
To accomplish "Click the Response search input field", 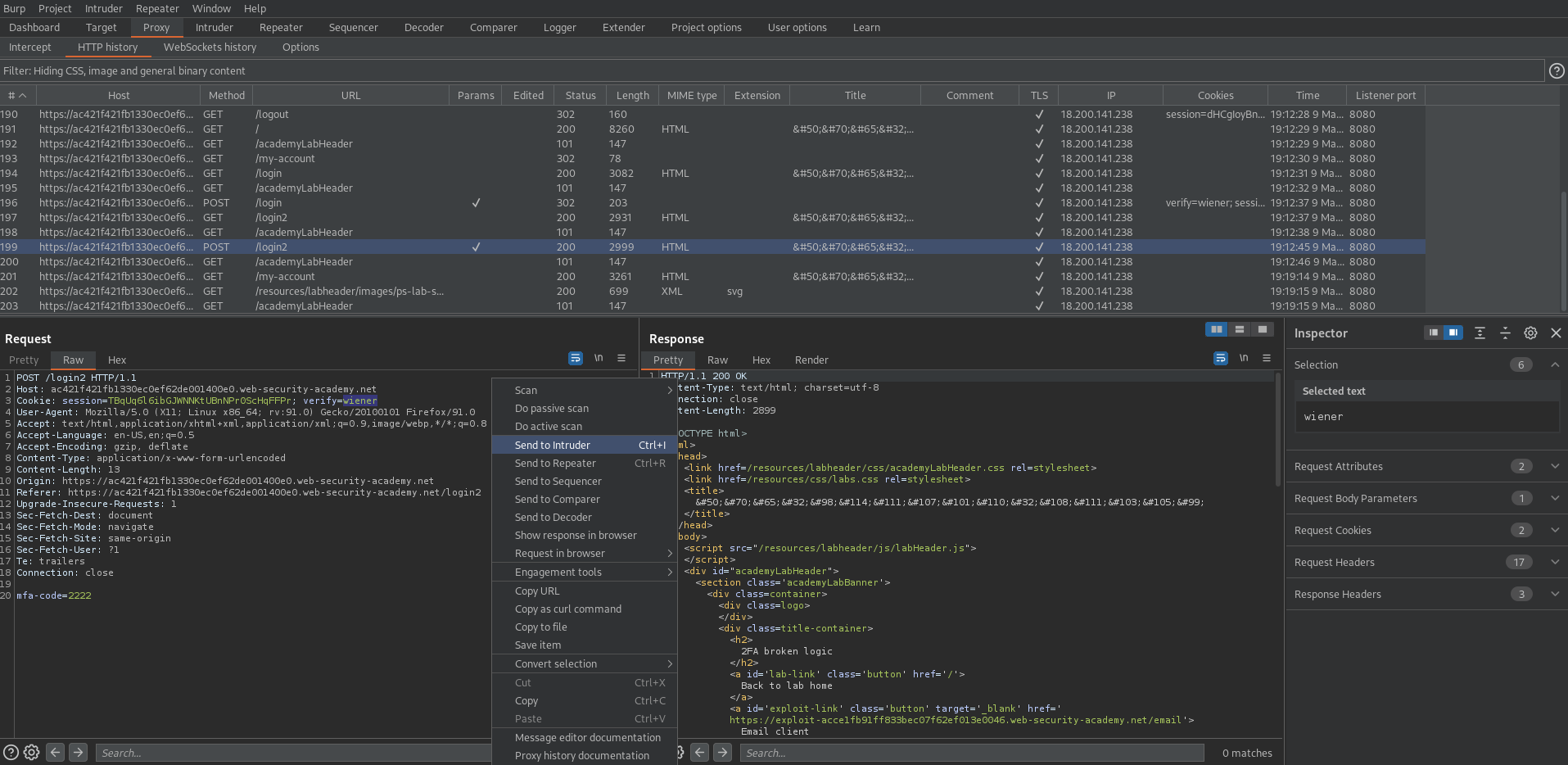I will coord(972,753).
